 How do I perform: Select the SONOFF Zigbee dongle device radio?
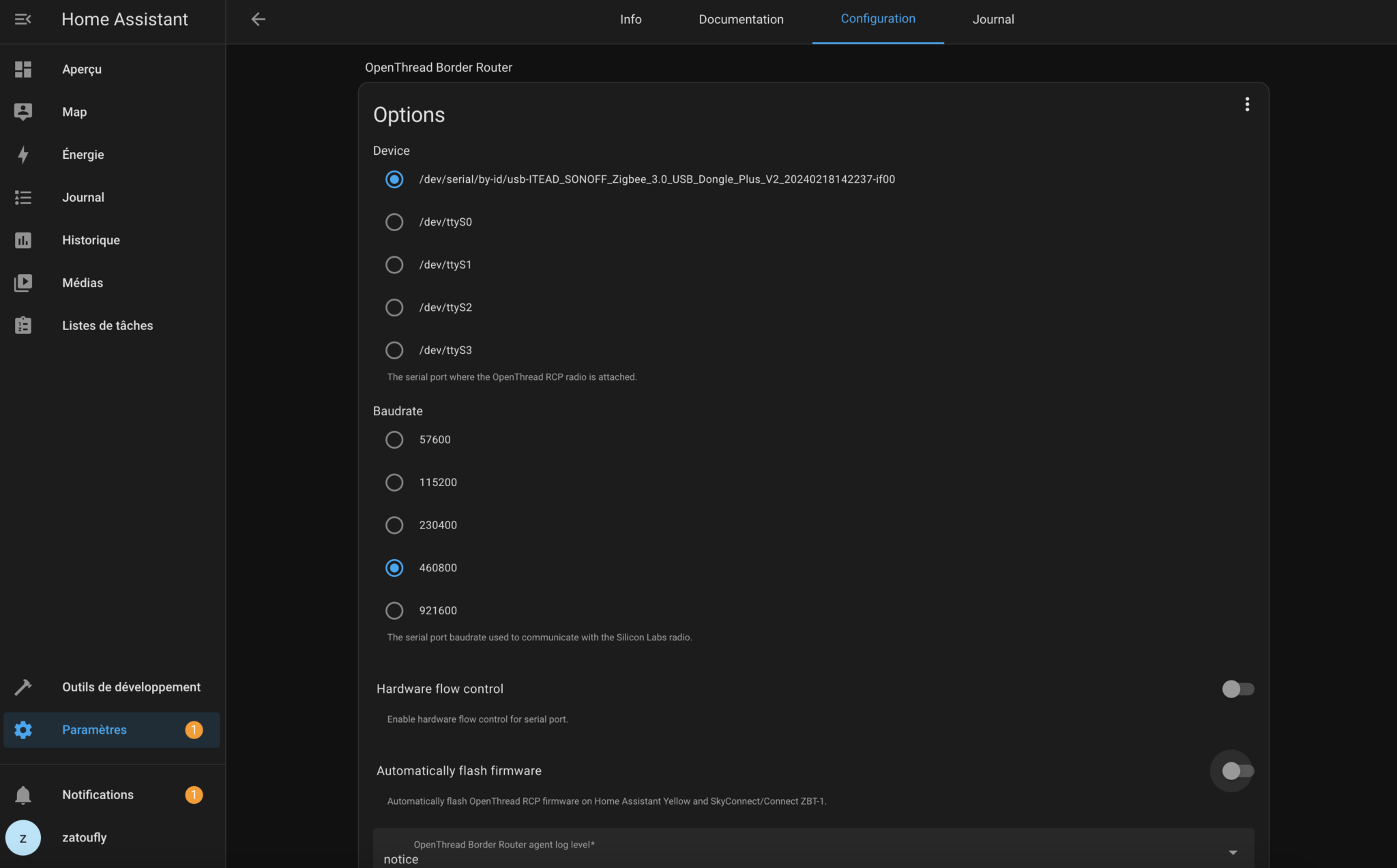(394, 179)
